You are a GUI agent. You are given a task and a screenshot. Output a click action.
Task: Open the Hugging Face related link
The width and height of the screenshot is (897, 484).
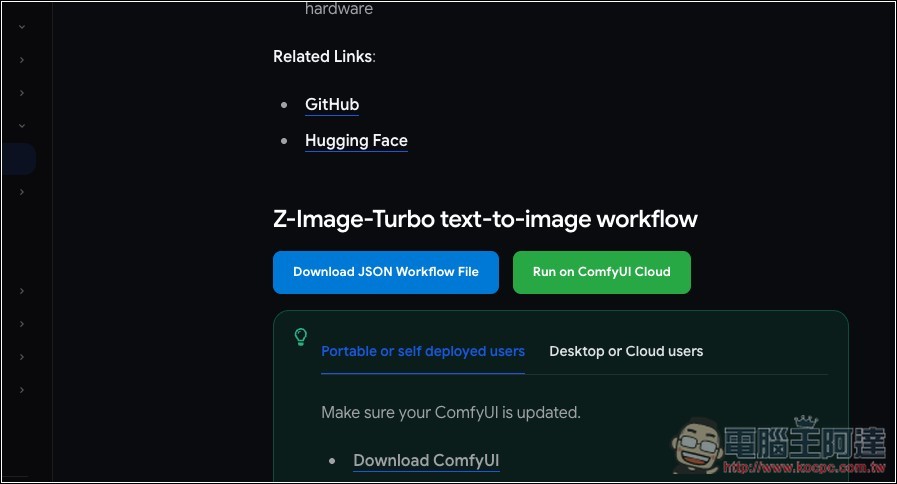point(356,141)
